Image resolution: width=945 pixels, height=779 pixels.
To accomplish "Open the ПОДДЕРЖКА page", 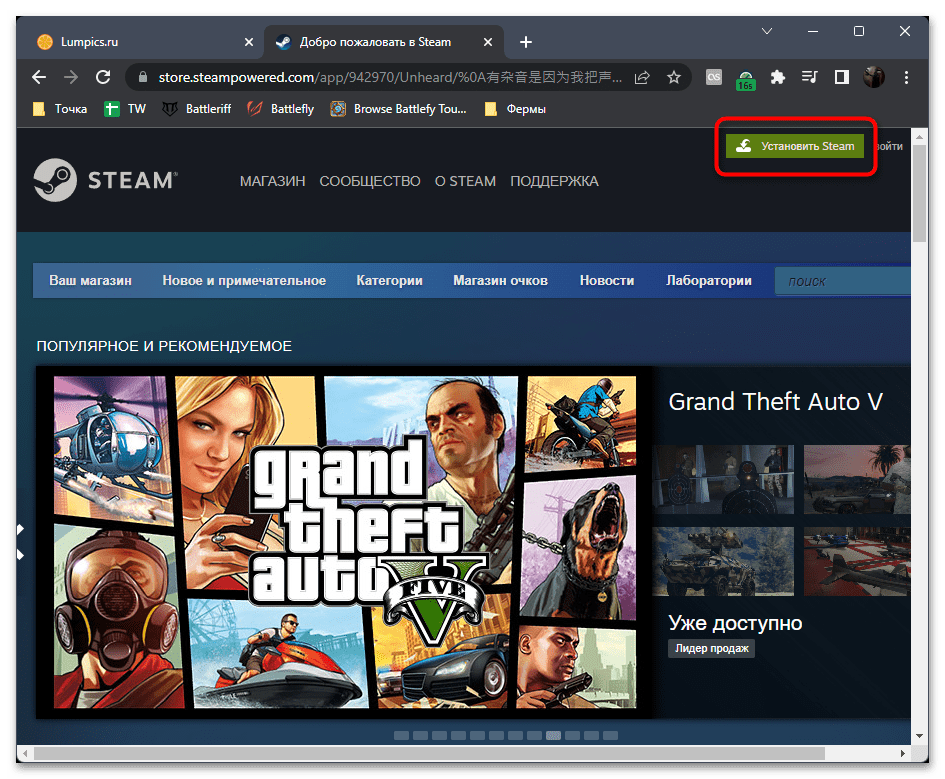I will (x=554, y=181).
